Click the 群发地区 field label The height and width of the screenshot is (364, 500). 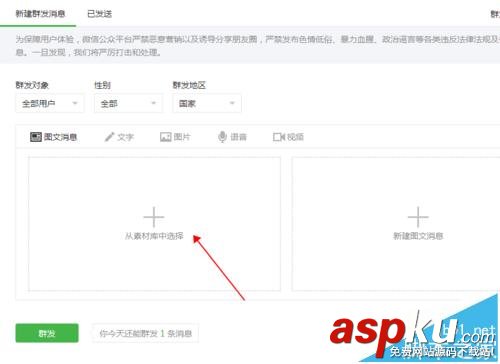coord(189,85)
